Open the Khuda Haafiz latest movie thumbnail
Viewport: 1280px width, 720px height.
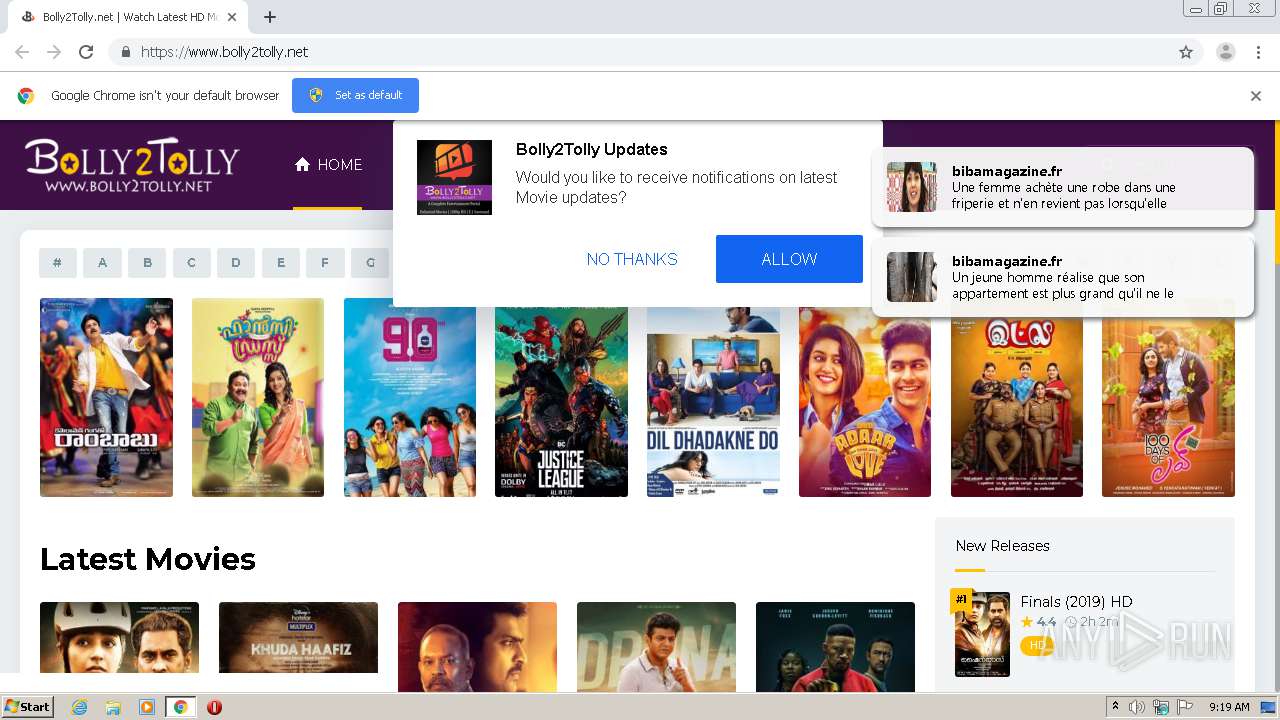(x=298, y=637)
